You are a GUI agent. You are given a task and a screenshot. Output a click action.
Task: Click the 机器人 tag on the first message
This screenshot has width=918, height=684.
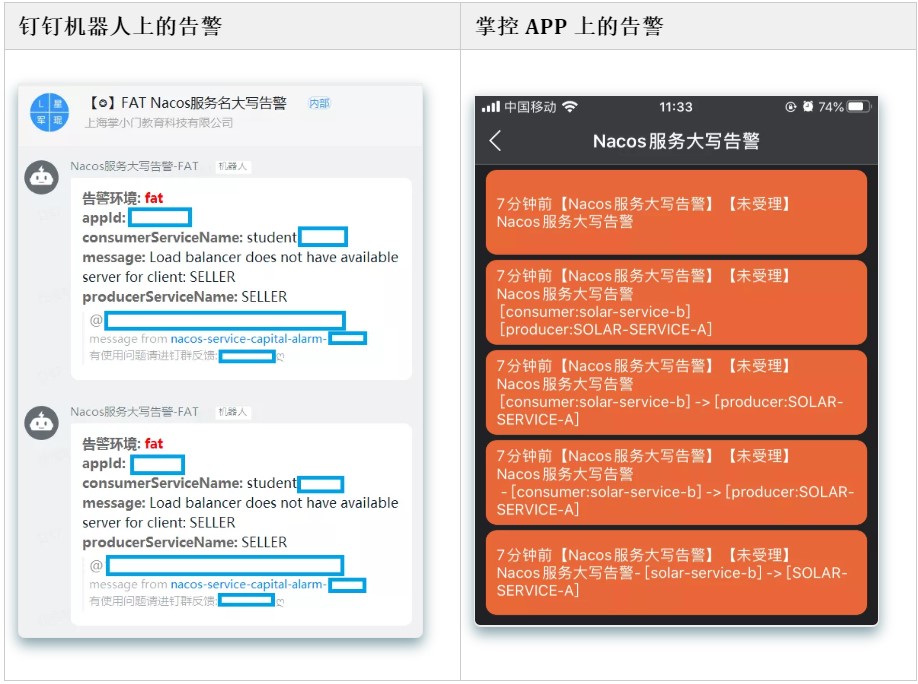[232, 166]
